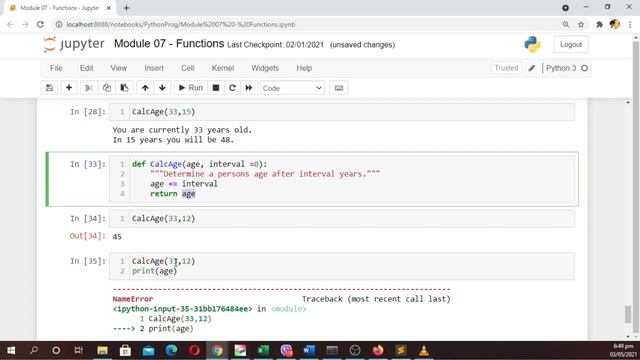The image size is (640, 360).
Task: Restart the kernel icon
Action: coord(232,88)
